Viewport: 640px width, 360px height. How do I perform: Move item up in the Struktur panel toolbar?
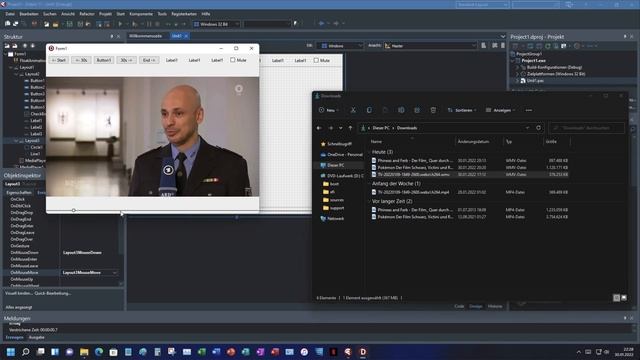pyautogui.click(x=25, y=46)
